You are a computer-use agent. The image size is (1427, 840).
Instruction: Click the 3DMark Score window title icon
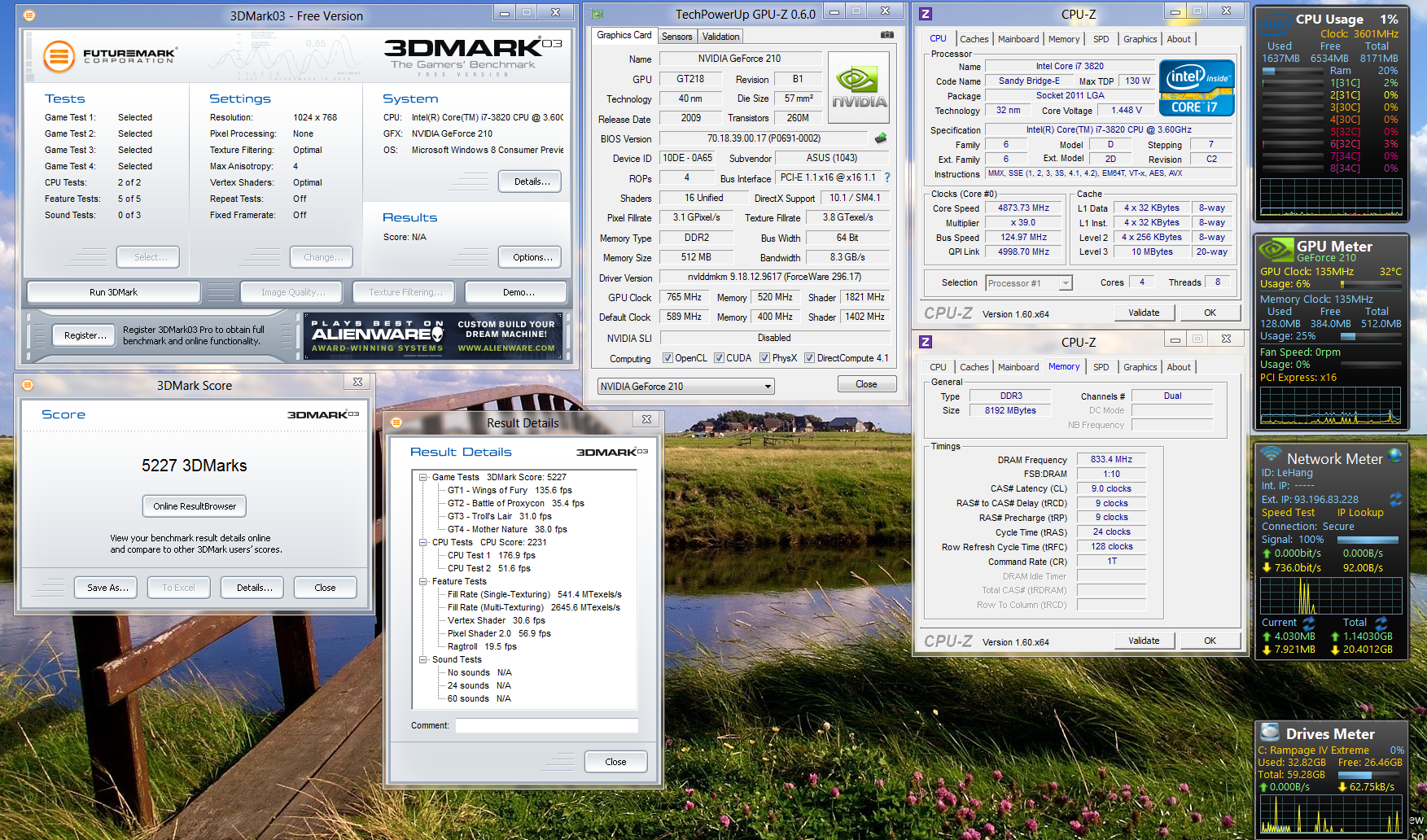pyautogui.click(x=27, y=384)
